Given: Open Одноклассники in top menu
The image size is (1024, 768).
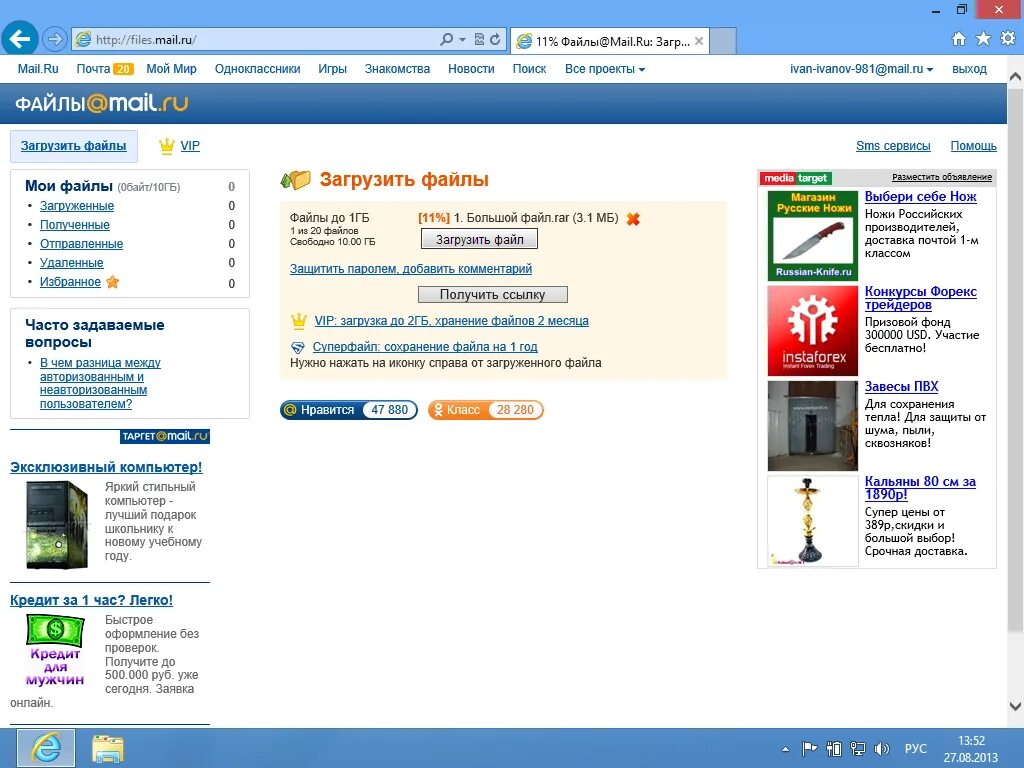Looking at the screenshot, I should coord(257,69).
